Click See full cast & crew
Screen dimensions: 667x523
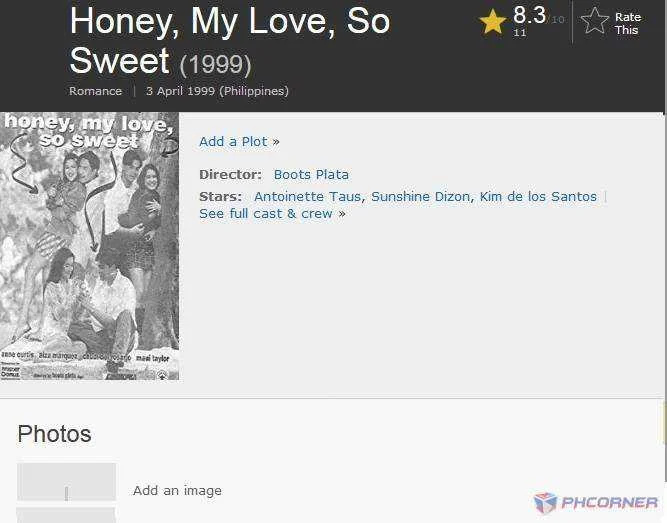[x=272, y=214]
